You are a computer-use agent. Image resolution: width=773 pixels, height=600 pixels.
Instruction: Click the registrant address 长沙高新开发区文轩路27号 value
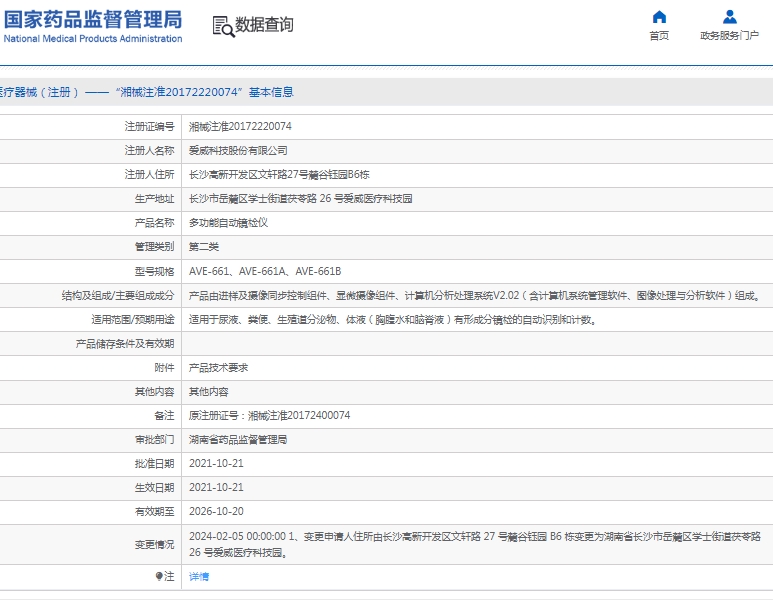pos(279,175)
